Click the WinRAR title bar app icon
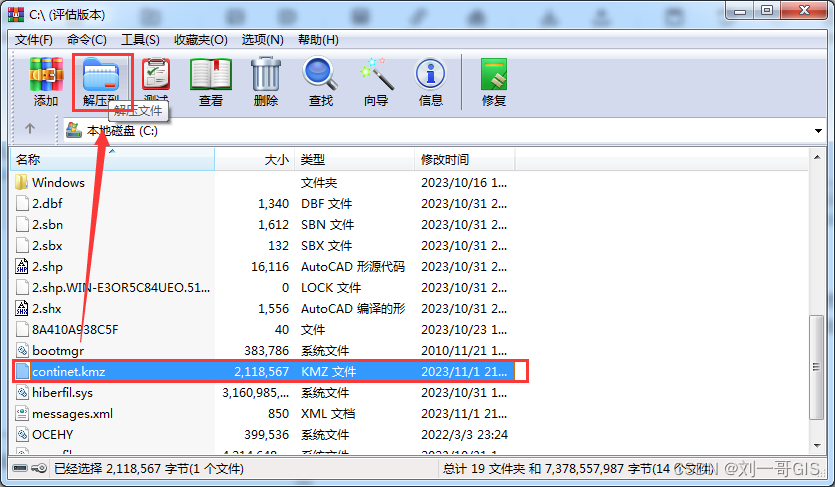 tap(16, 14)
